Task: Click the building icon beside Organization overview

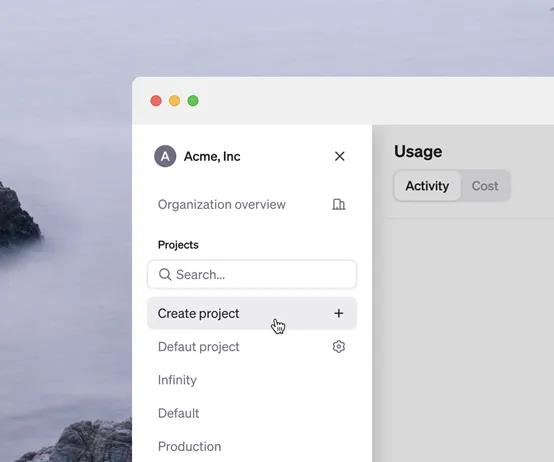Action: [x=338, y=204]
